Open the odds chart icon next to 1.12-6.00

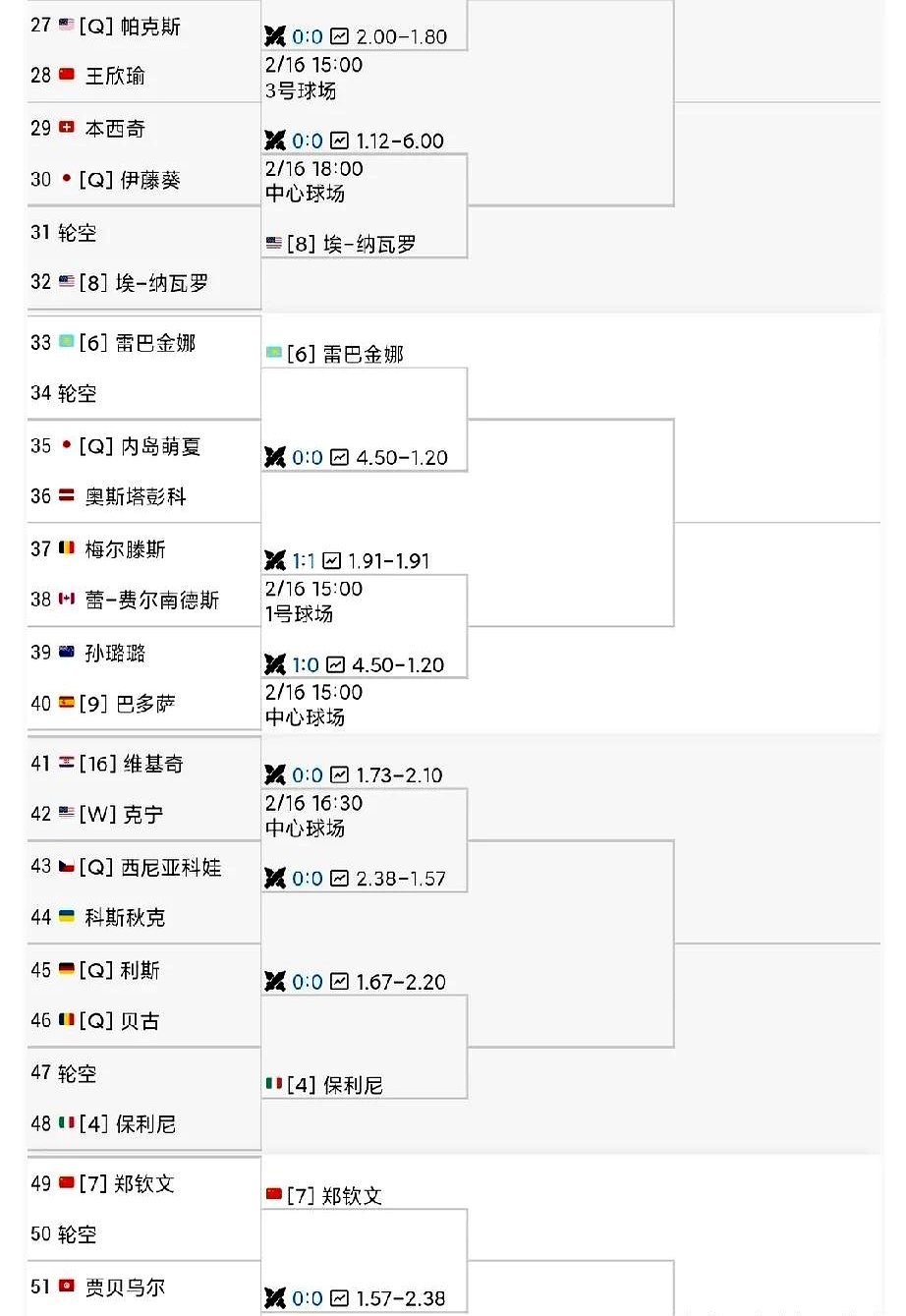click(x=339, y=141)
